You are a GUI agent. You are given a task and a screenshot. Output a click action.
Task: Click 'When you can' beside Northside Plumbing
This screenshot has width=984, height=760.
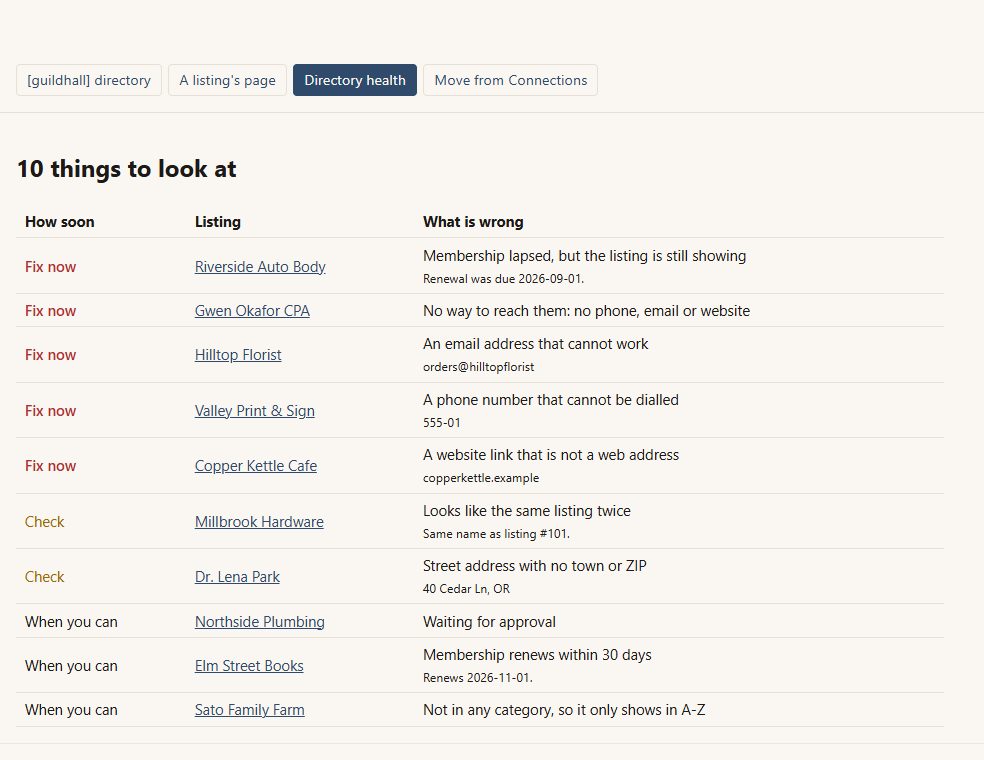click(x=71, y=622)
